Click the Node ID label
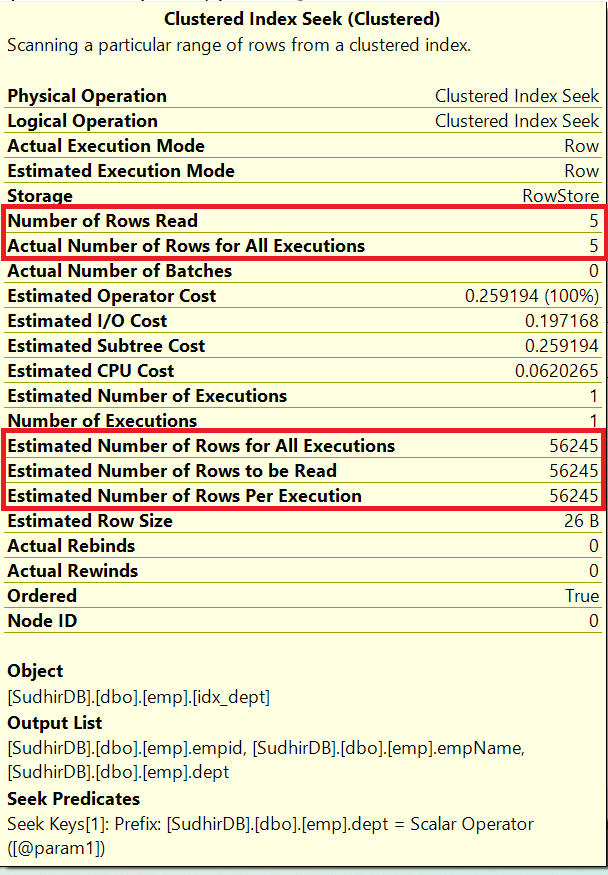 tap(42, 621)
